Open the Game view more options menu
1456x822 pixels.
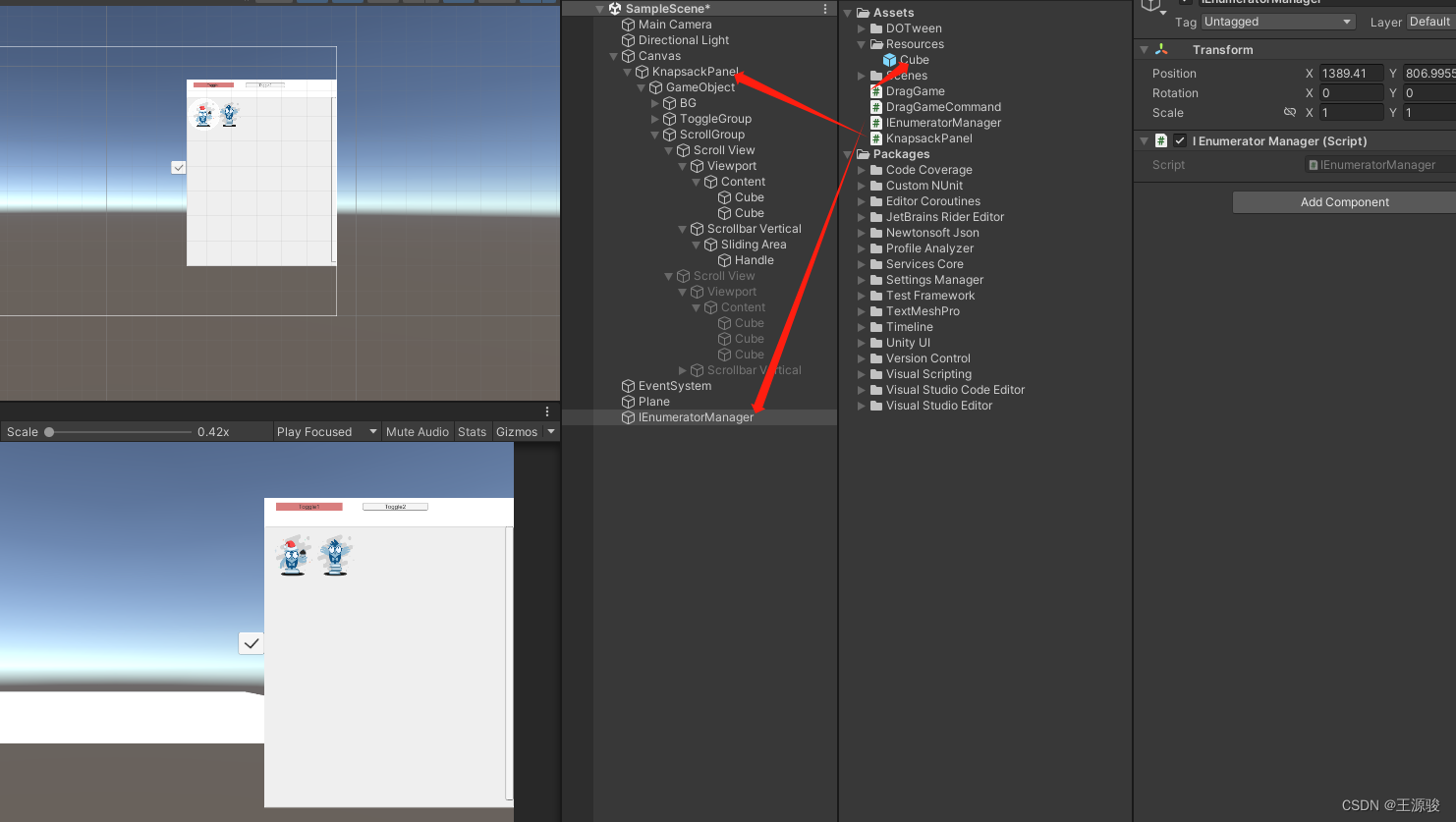(548, 411)
